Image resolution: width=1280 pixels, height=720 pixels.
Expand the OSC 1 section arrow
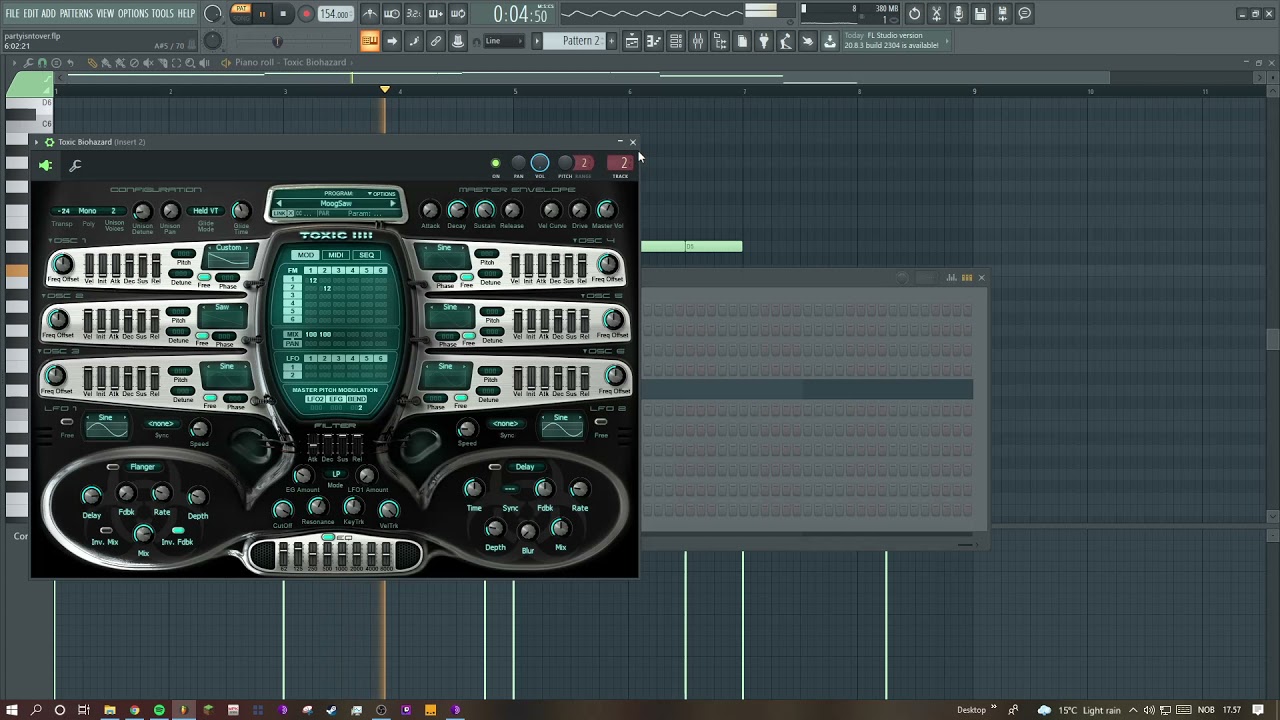[x=51, y=241]
